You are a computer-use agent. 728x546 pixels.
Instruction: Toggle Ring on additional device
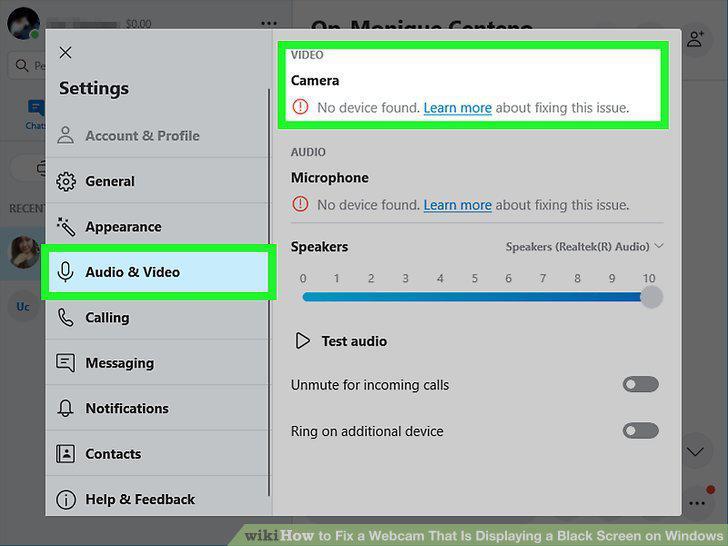(640, 431)
